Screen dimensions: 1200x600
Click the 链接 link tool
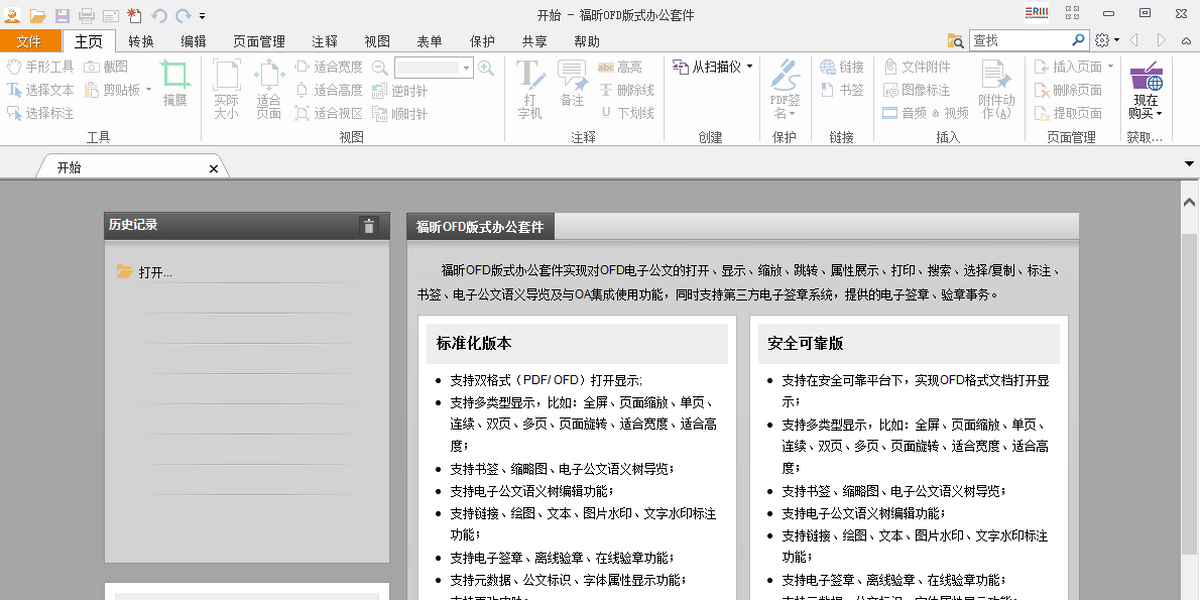841,67
